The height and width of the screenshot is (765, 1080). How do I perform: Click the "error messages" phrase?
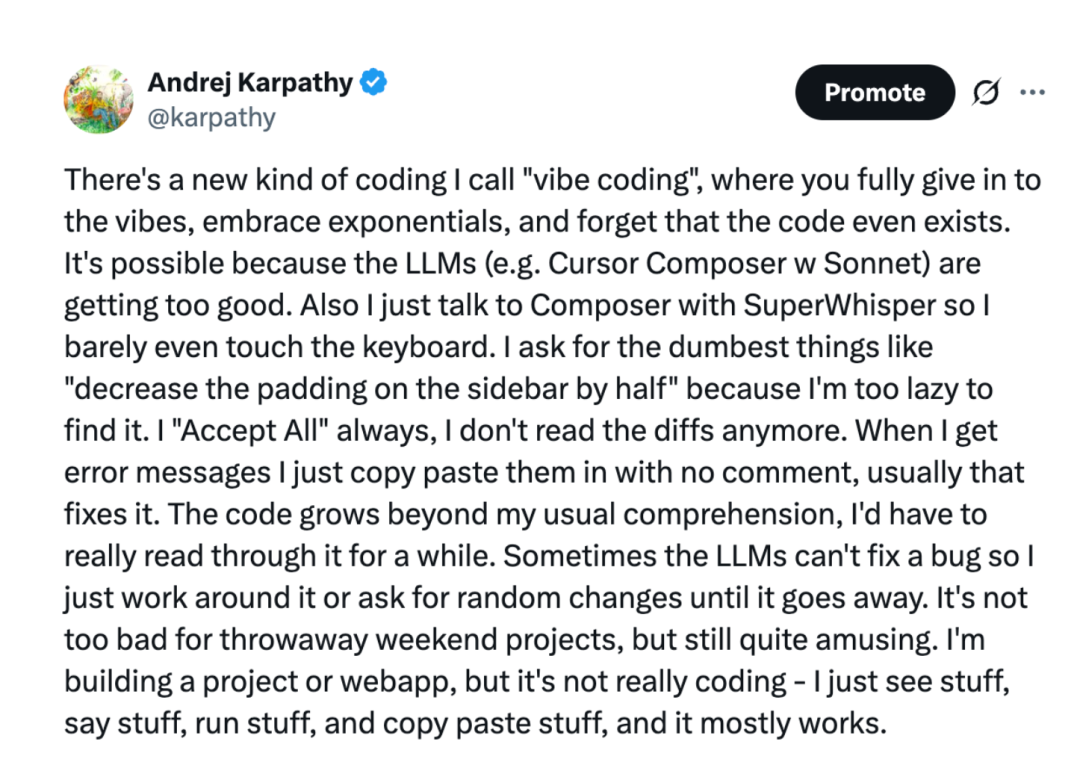[x=167, y=473]
